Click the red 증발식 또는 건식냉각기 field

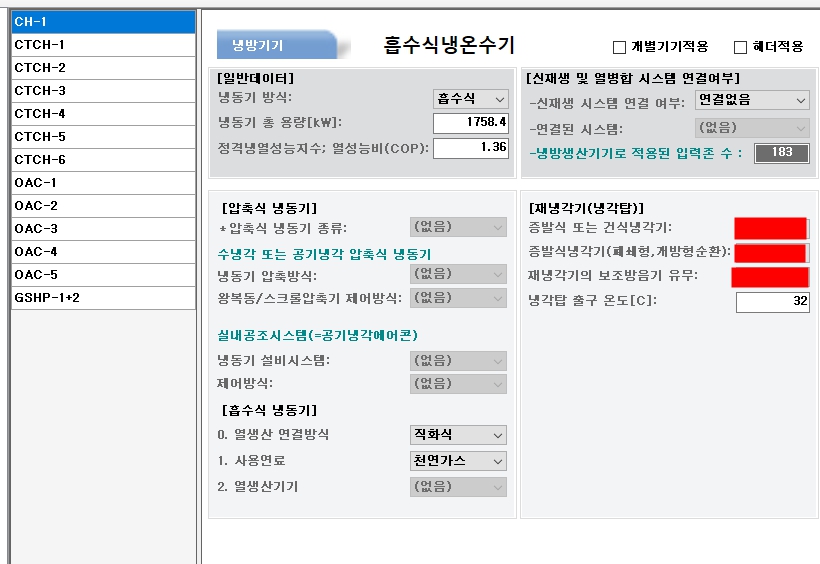(x=770, y=228)
